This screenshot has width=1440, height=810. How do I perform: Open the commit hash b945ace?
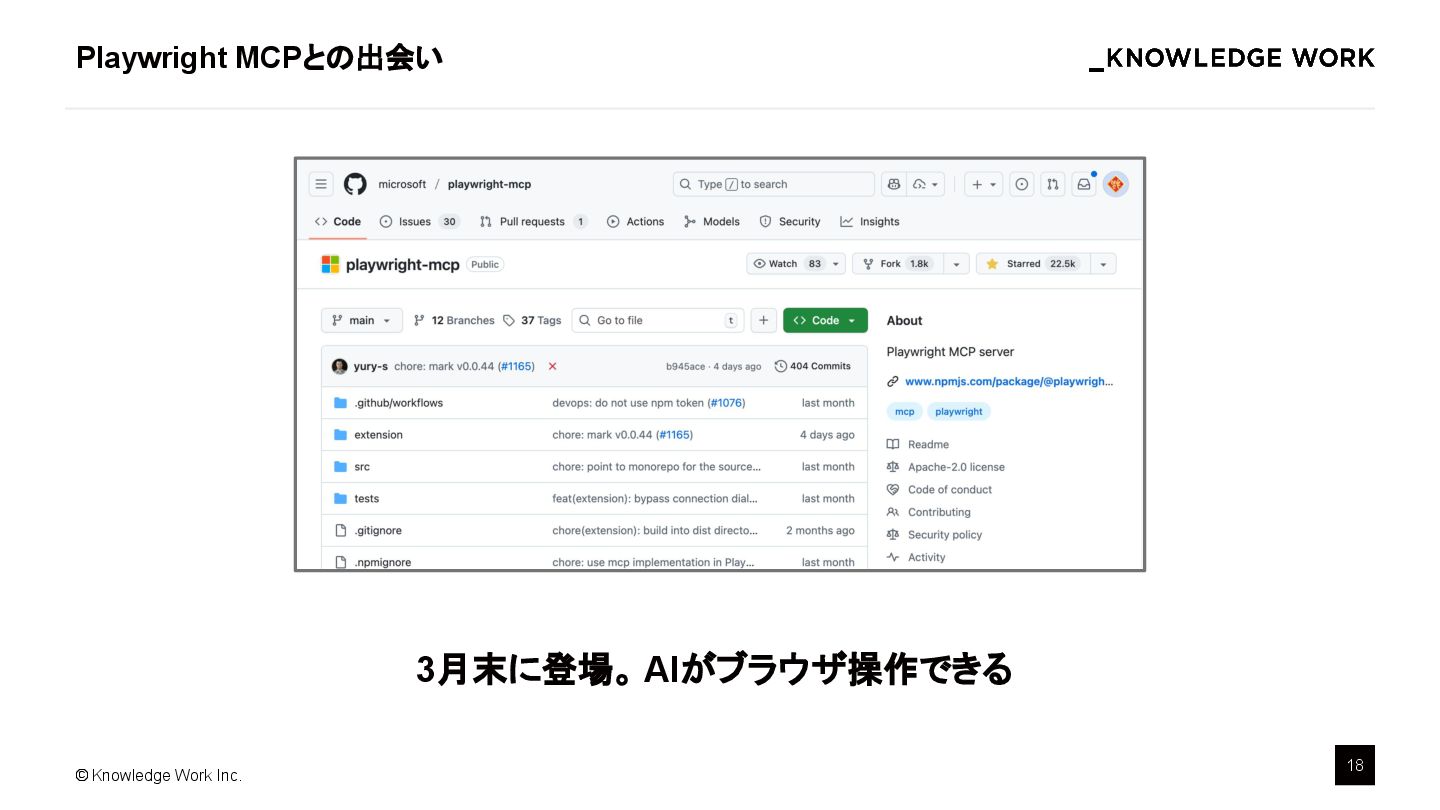coord(685,366)
